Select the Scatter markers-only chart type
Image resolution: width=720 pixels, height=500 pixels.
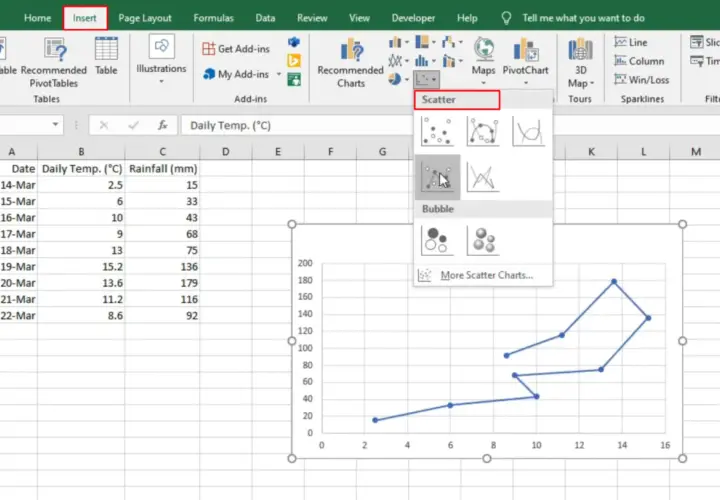(437, 131)
